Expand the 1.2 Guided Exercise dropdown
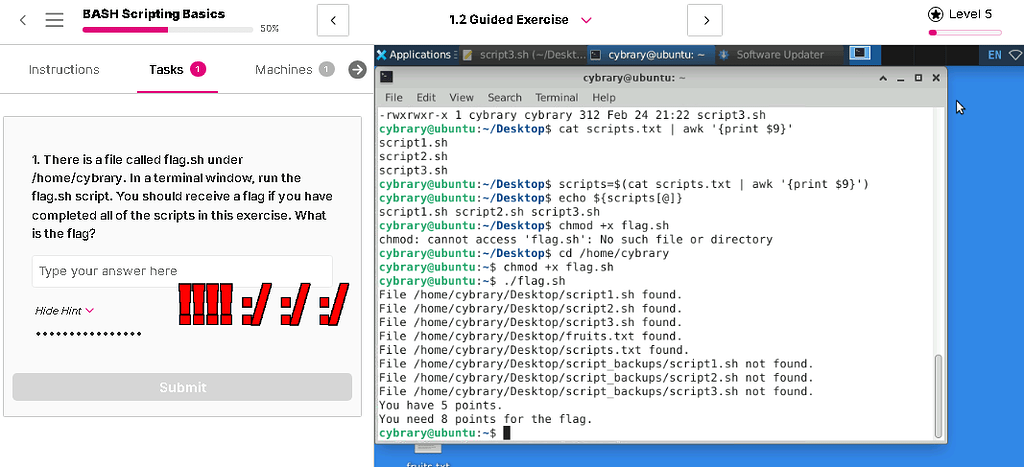Image resolution: width=1024 pixels, height=467 pixels. pyautogui.click(x=586, y=20)
